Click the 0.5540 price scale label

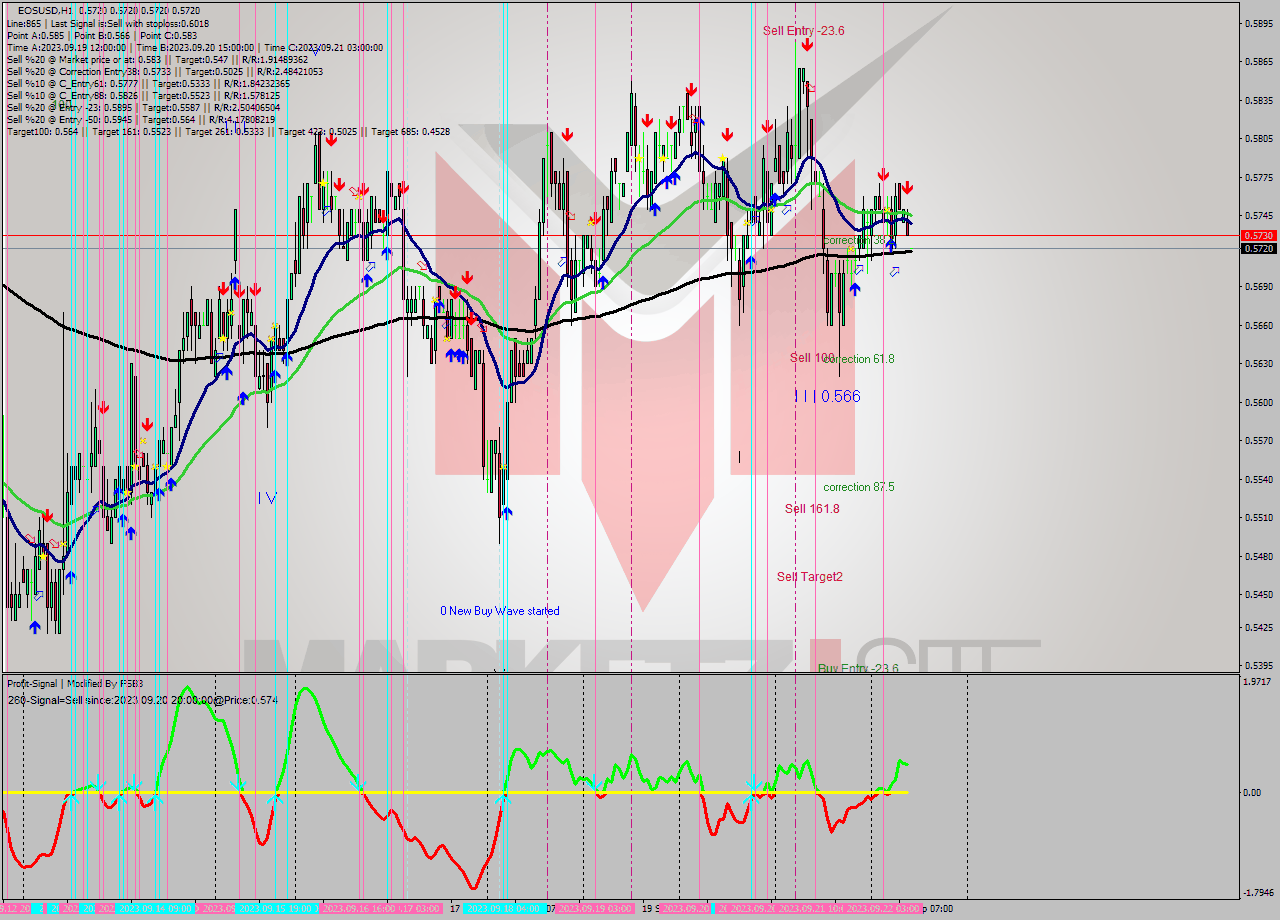(1258, 479)
